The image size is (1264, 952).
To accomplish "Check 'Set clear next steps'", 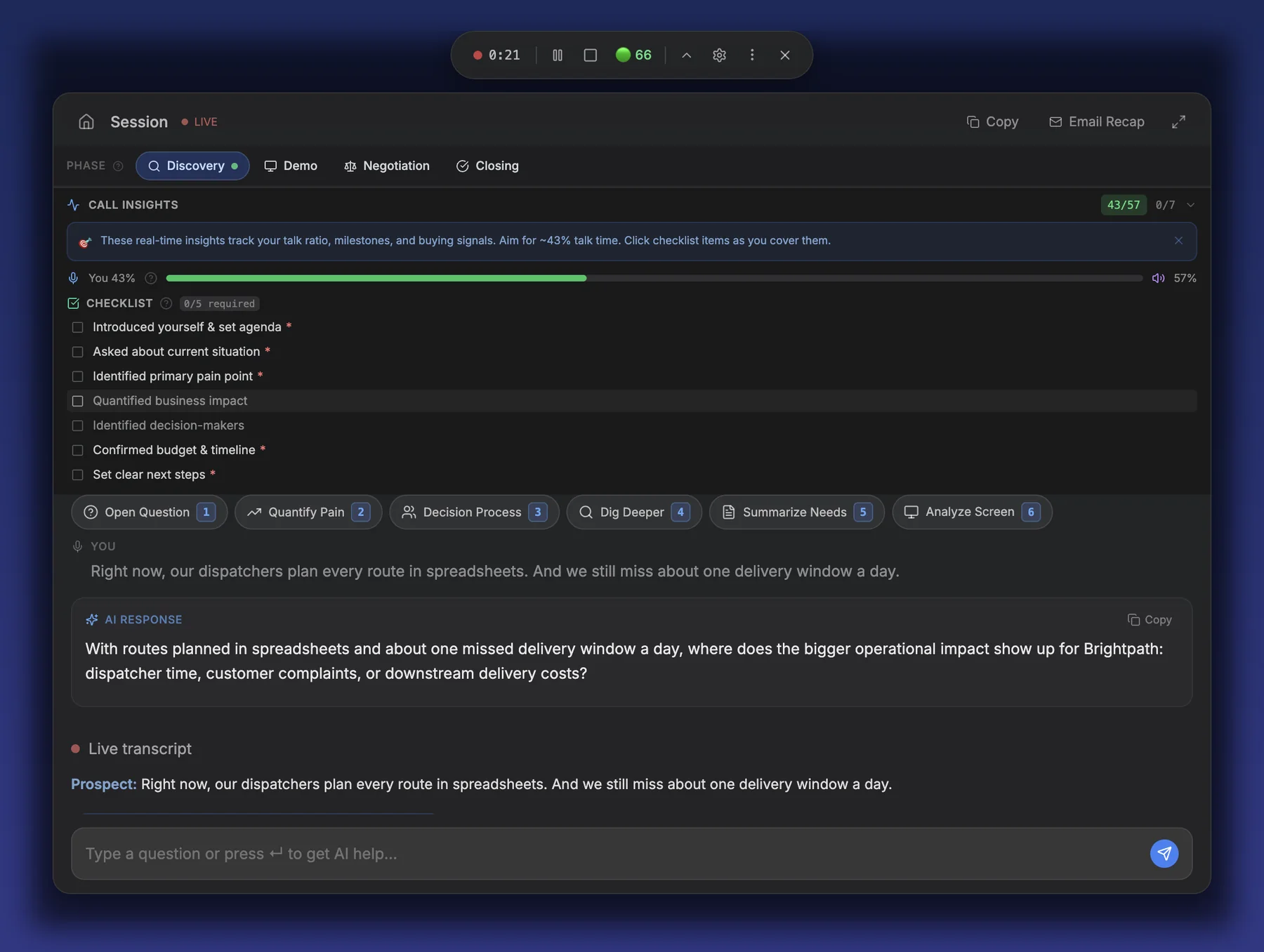I will [x=77, y=475].
